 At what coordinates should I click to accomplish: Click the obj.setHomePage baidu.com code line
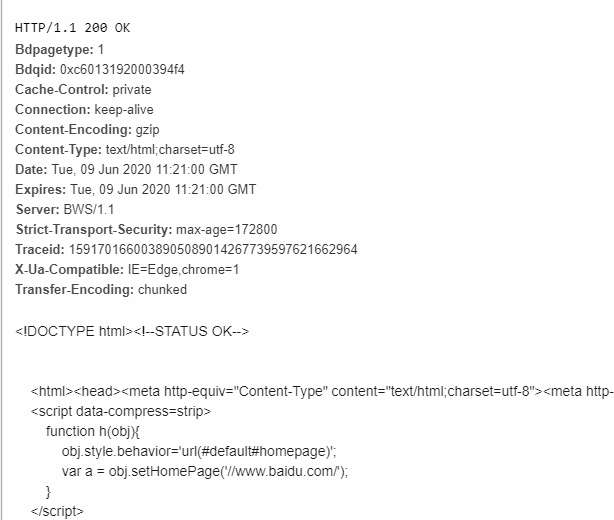pos(204,471)
